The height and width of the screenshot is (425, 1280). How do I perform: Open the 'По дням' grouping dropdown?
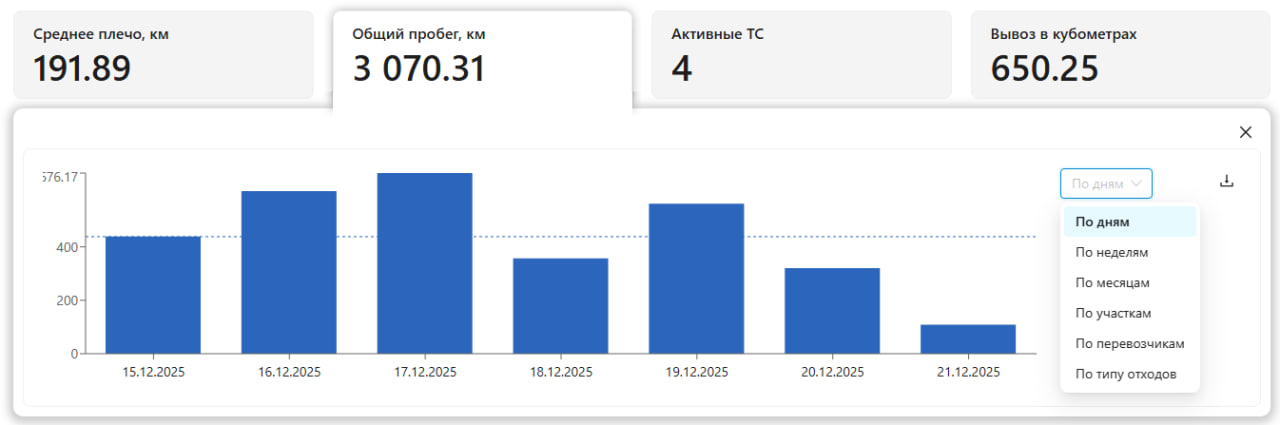pos(1106,184)
